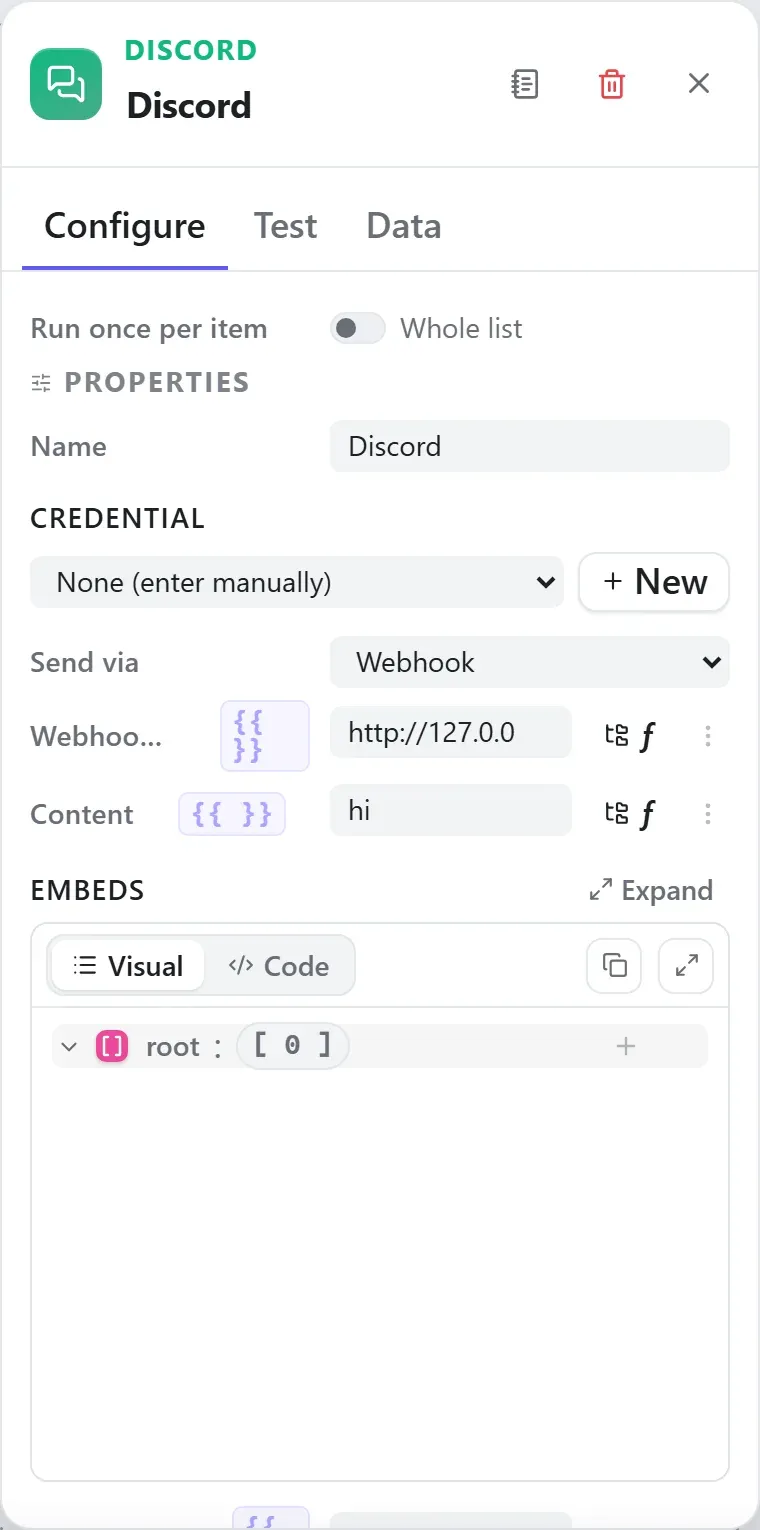The height and width of the screenshot is (1530, 760).
Task: Switch to the Configure tab
Action: click(125, 226)
